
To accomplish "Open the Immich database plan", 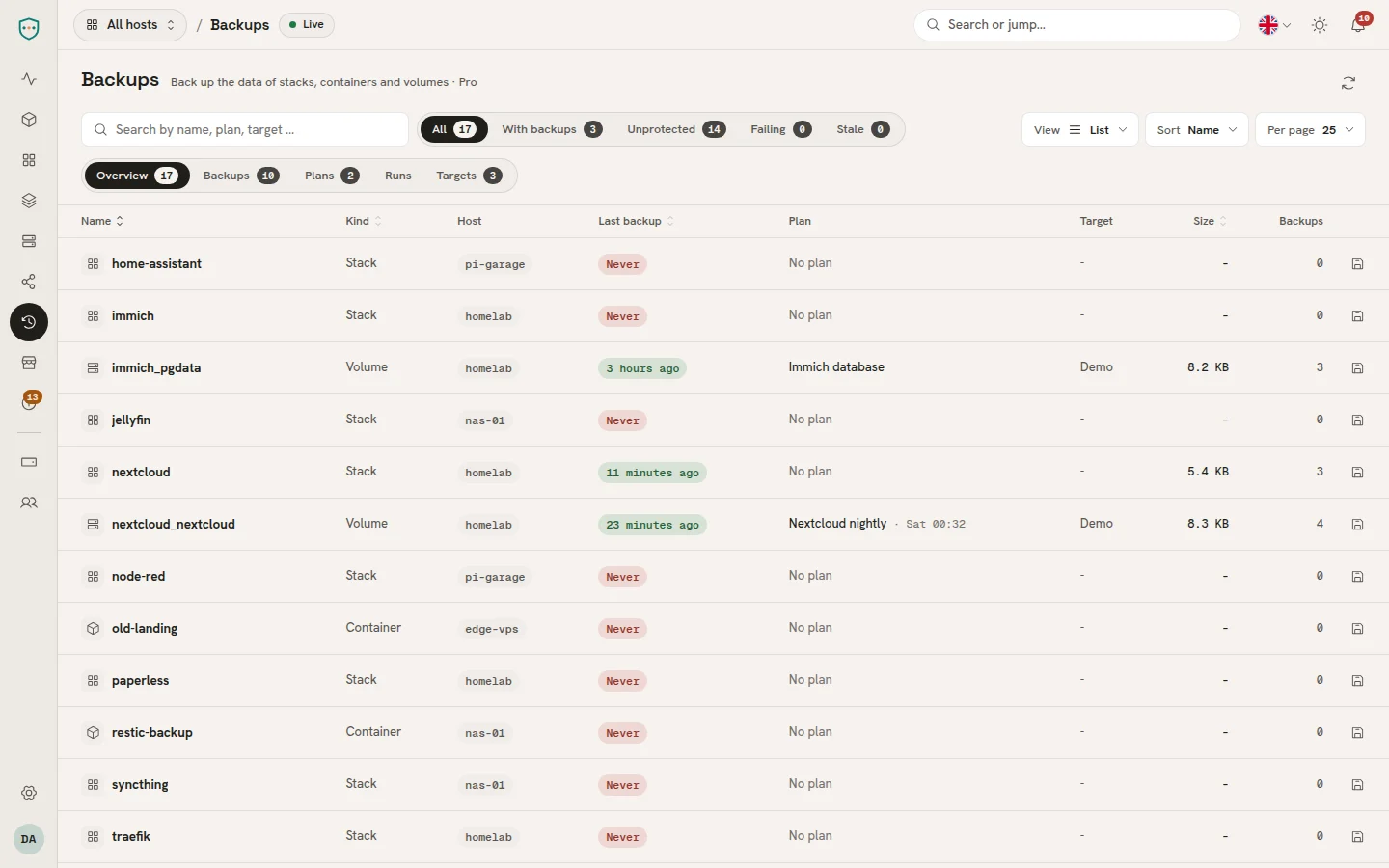I will tap(836, 367).
